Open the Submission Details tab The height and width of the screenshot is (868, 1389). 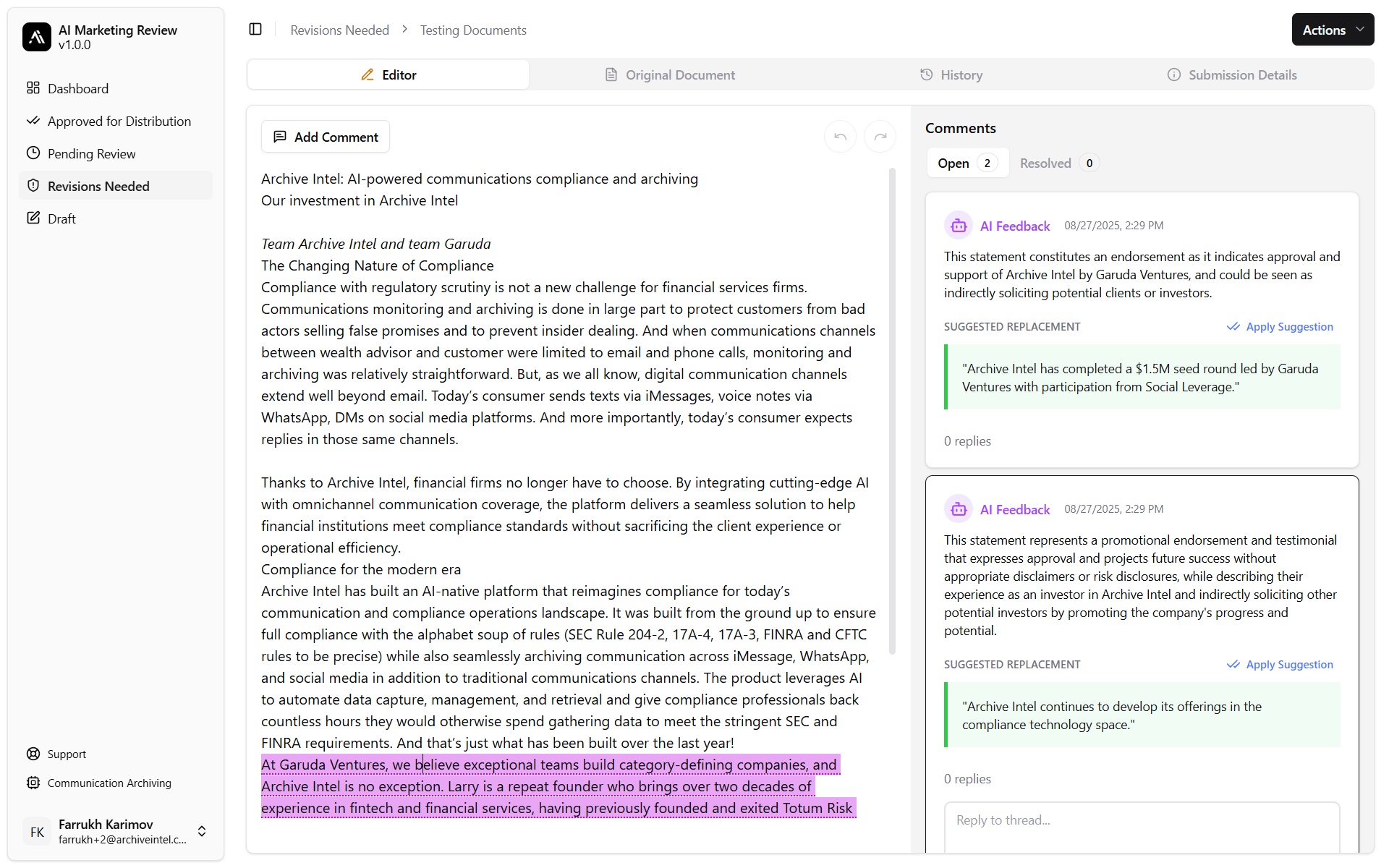tap(1232, 75)
